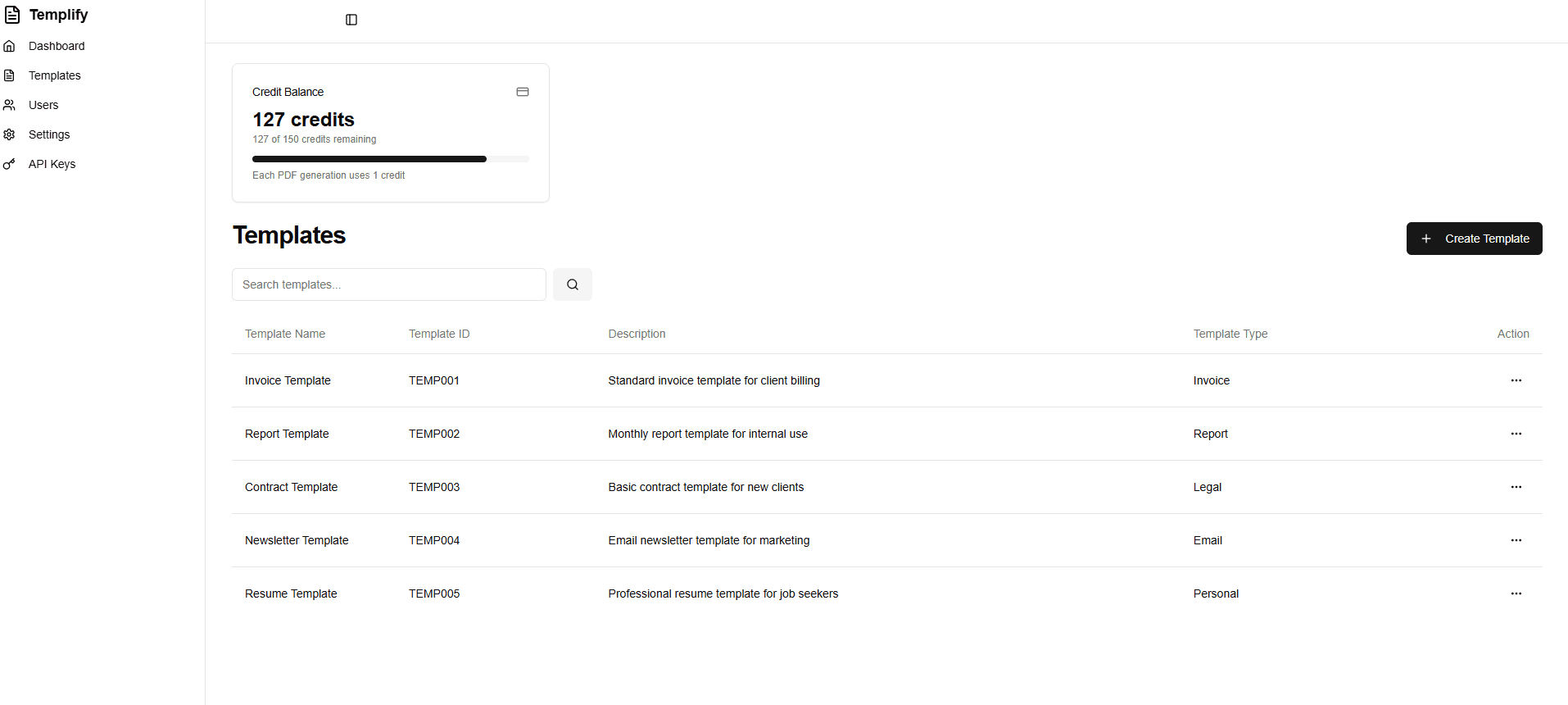The image size is (1568, 705).
Task: Open actions menu for Report Template row
Action: click(1516, 434)
